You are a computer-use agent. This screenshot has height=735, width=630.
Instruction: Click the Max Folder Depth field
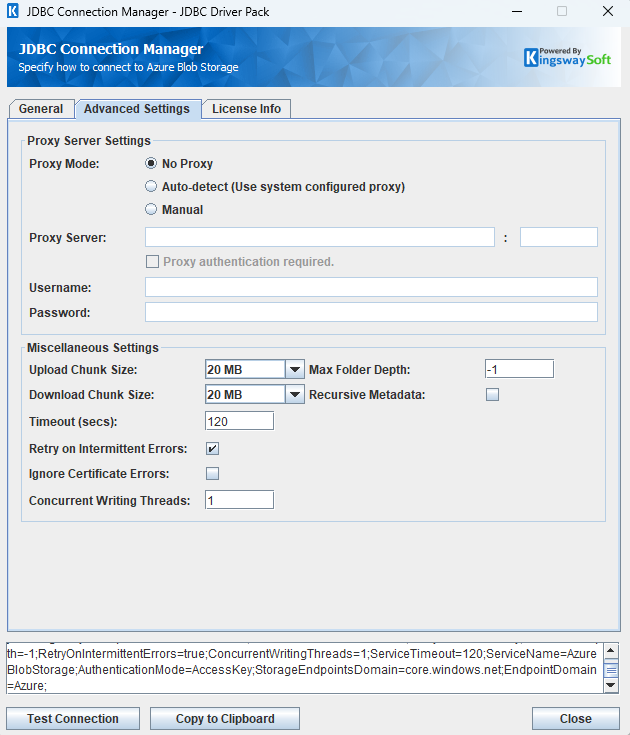tap(519, 369)
